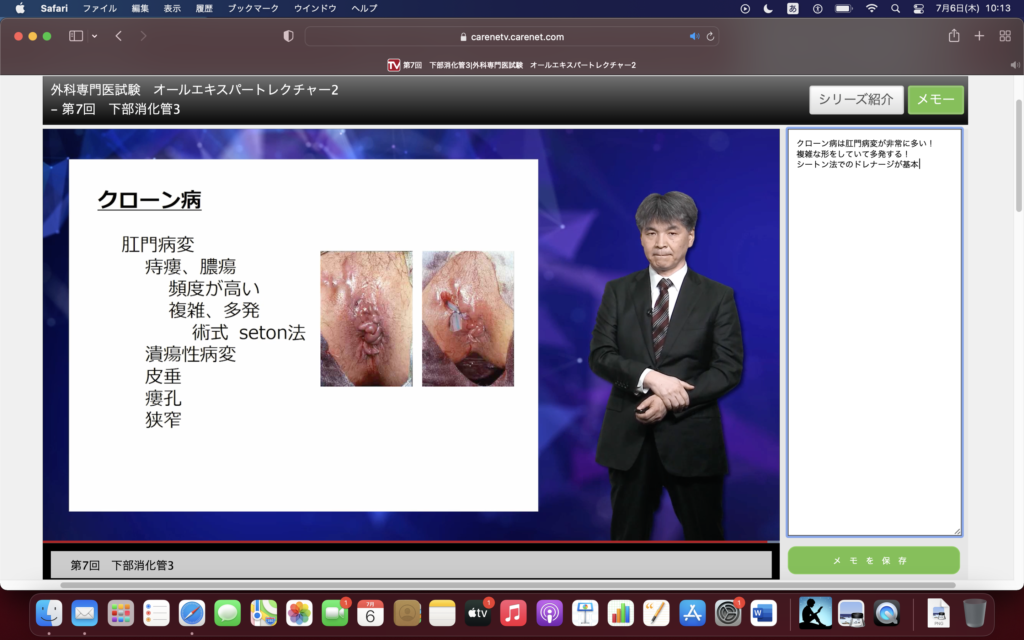Open the Japanese input source menu
Viewport: 1024px width, 640px height.
(x=793, y=8)
